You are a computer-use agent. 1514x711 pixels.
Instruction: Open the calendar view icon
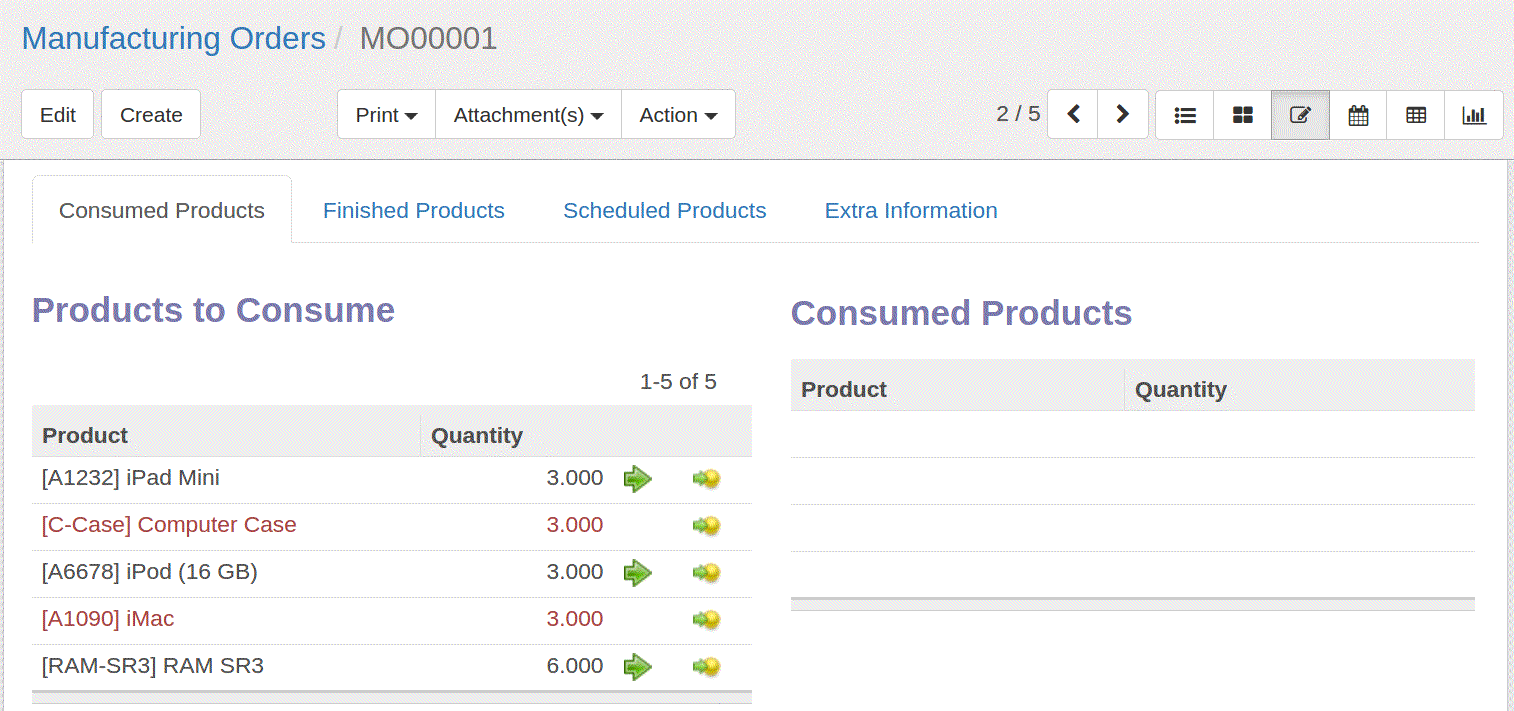coord(1358,115)
